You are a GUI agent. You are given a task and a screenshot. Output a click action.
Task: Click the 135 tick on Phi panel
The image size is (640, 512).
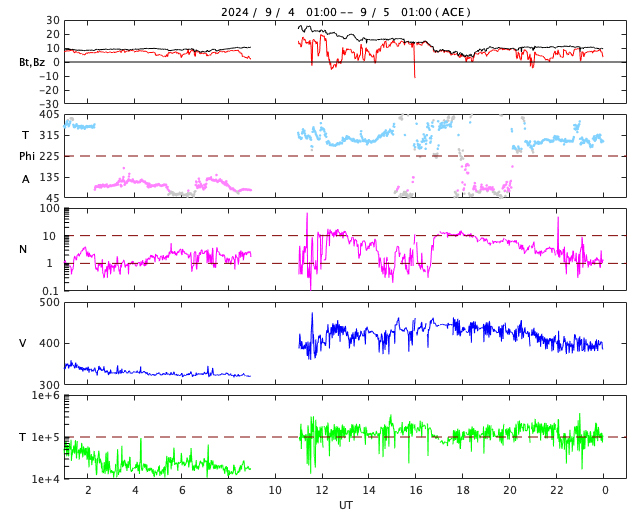(49, 177)
